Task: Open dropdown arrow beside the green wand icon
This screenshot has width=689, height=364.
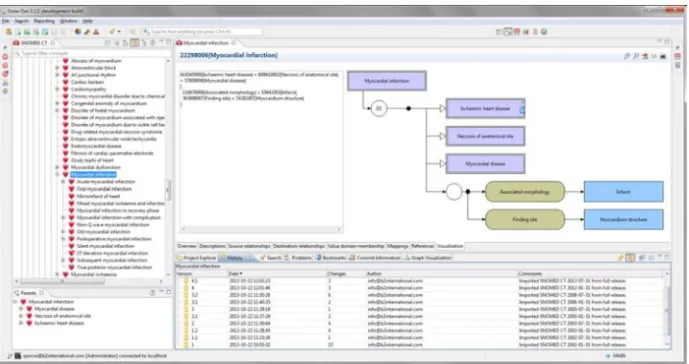Action: pos(119,32)
